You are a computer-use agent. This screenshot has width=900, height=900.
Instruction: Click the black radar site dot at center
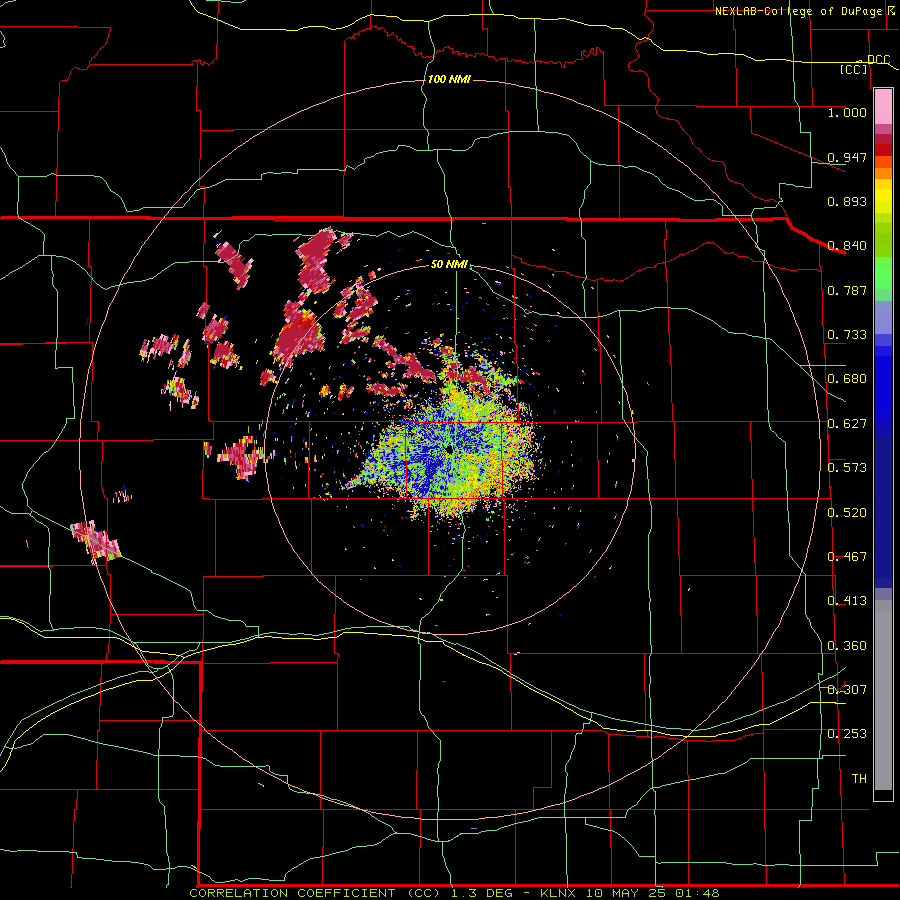click(x=448, y=449)
